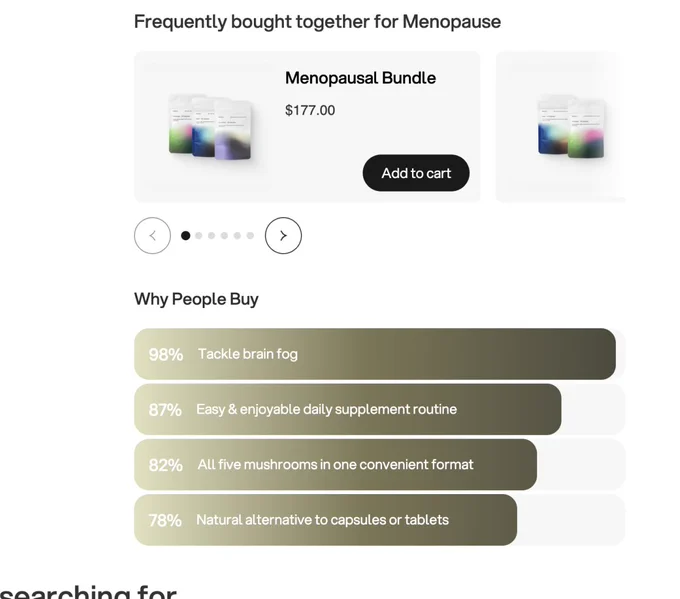Click the next carousel arrow
The width and height of the screenshot is (680, 599).
283,236
